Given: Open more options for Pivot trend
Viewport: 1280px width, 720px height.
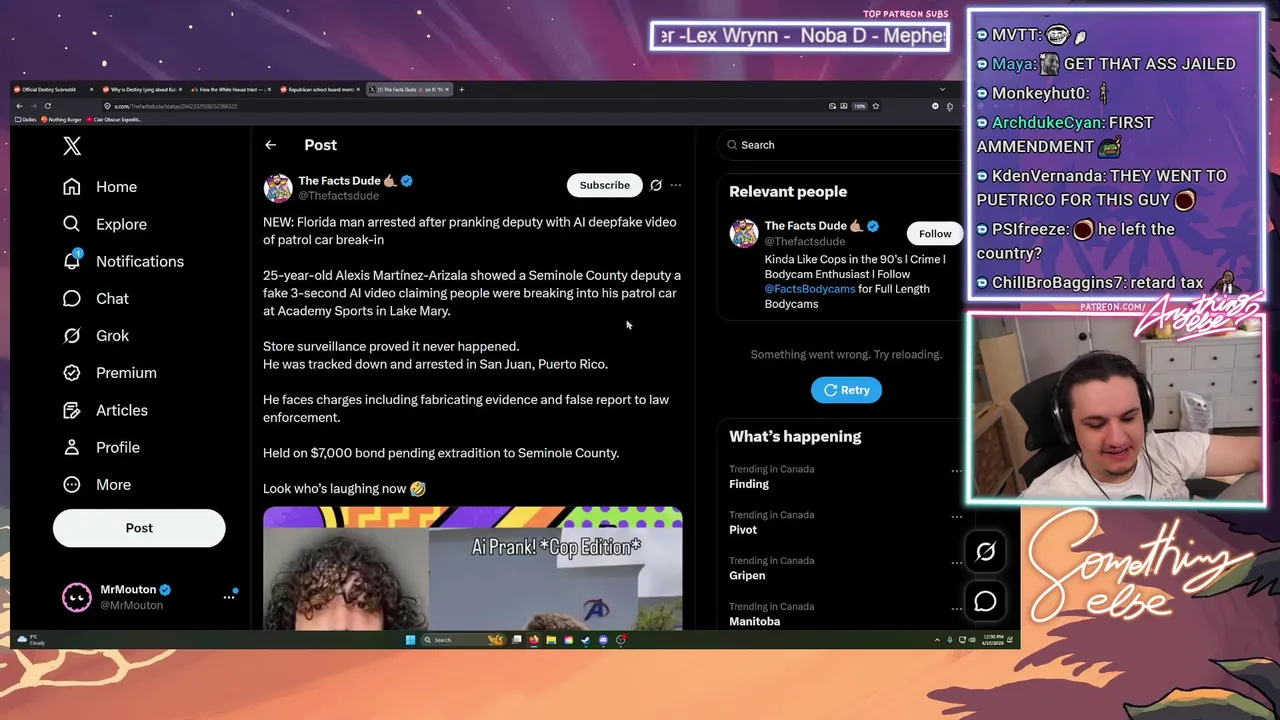Looking at the screenshot, I should tap(956, 516).
